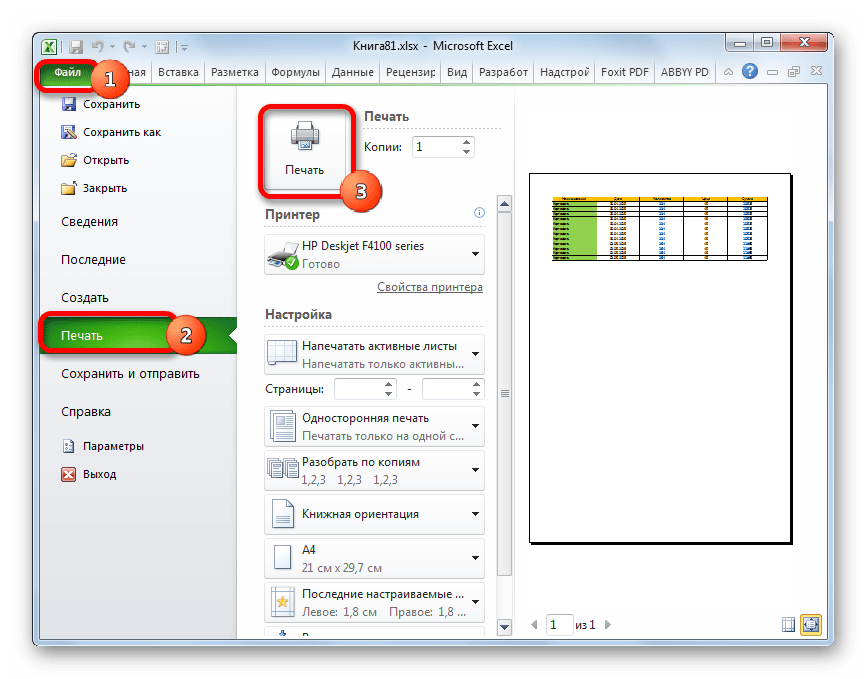Screen dimensions: 867x679
Task: Click the Сохранить floppy disk icon
Action: pyautogui.click(x=69, y=104)
